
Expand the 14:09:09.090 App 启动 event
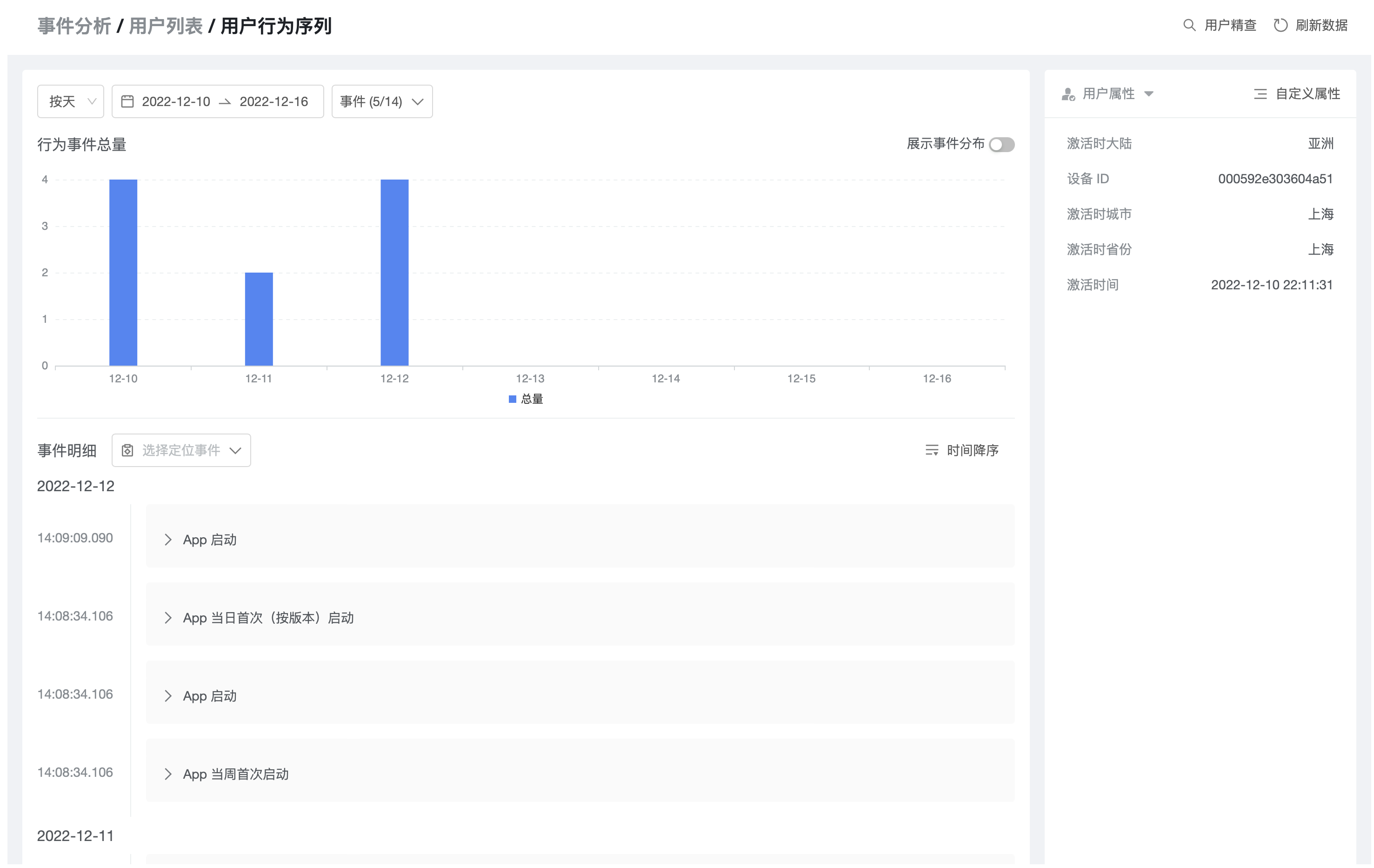pos(168,539)
